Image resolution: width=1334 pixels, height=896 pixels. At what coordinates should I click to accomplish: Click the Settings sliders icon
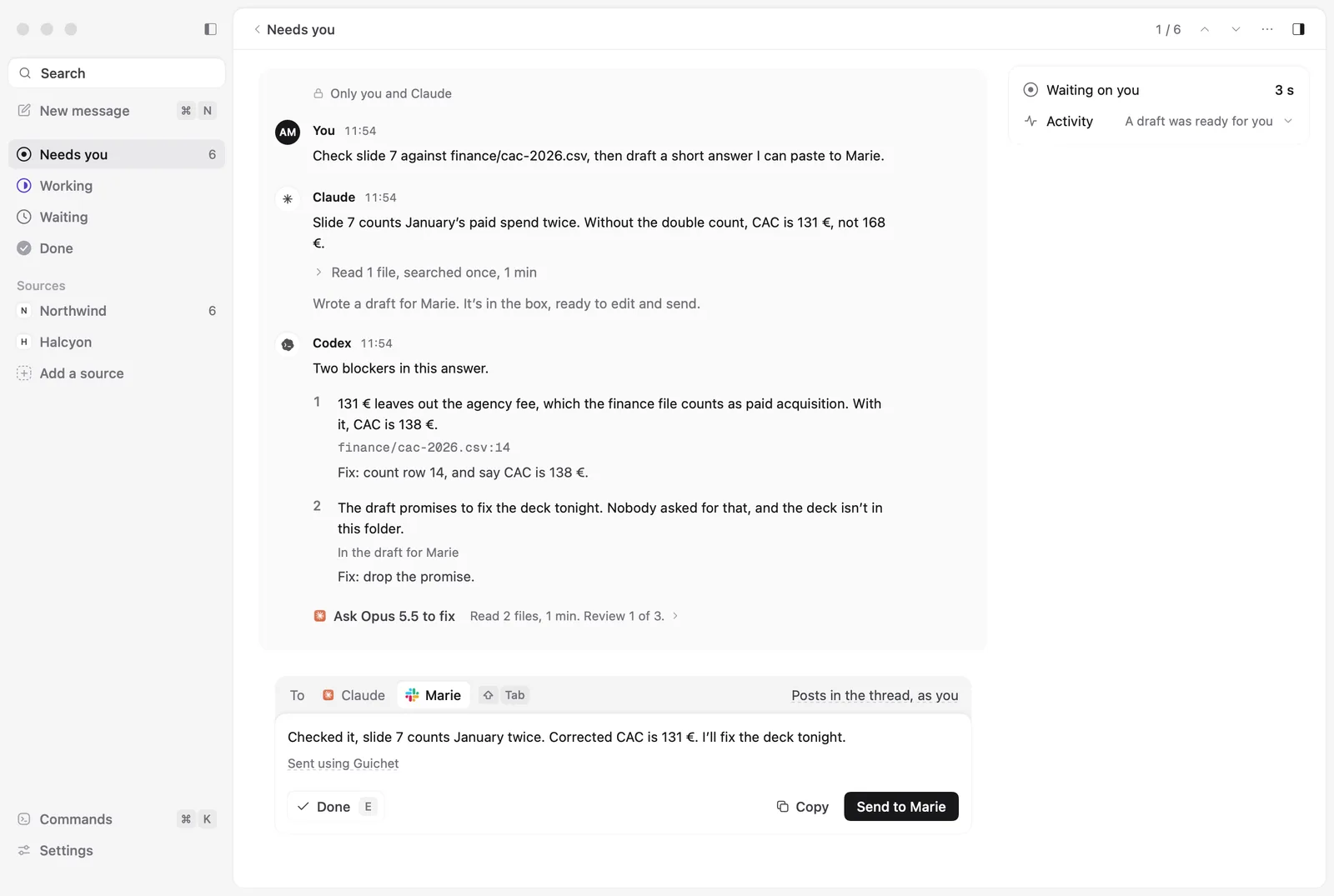[x=24, y=850]
